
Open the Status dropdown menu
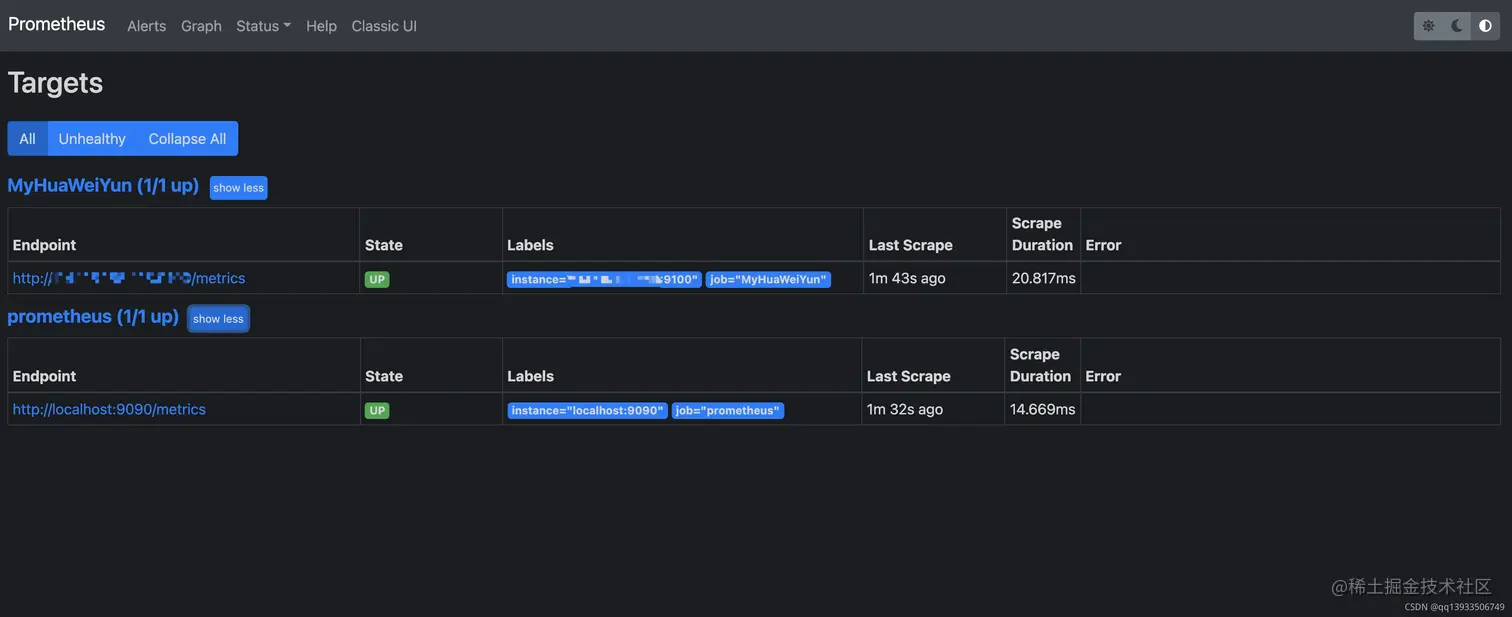(263, 26)
